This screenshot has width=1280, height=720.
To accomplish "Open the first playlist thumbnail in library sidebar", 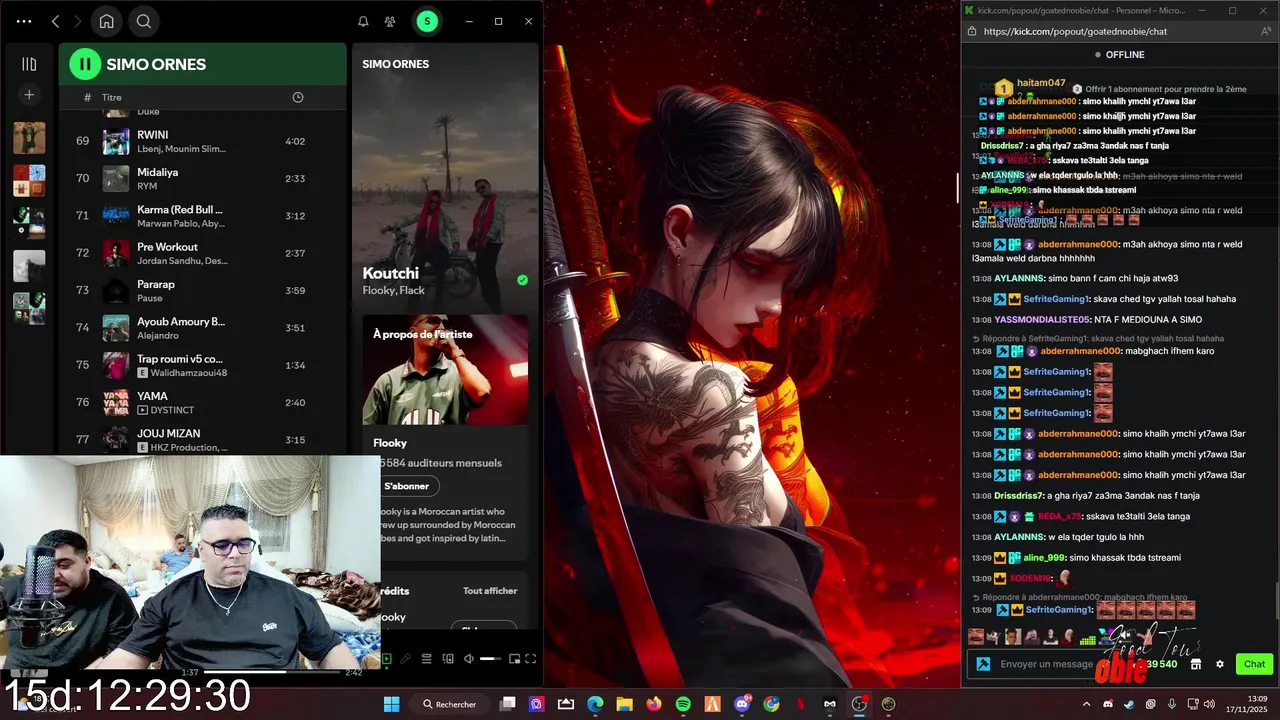I will 29,138.
